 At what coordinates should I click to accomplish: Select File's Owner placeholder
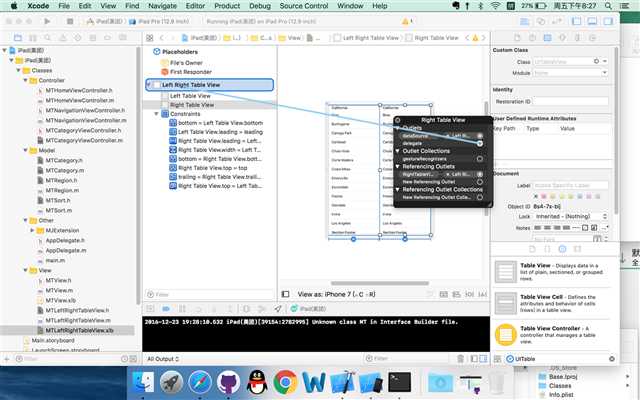tap(186, 63)
